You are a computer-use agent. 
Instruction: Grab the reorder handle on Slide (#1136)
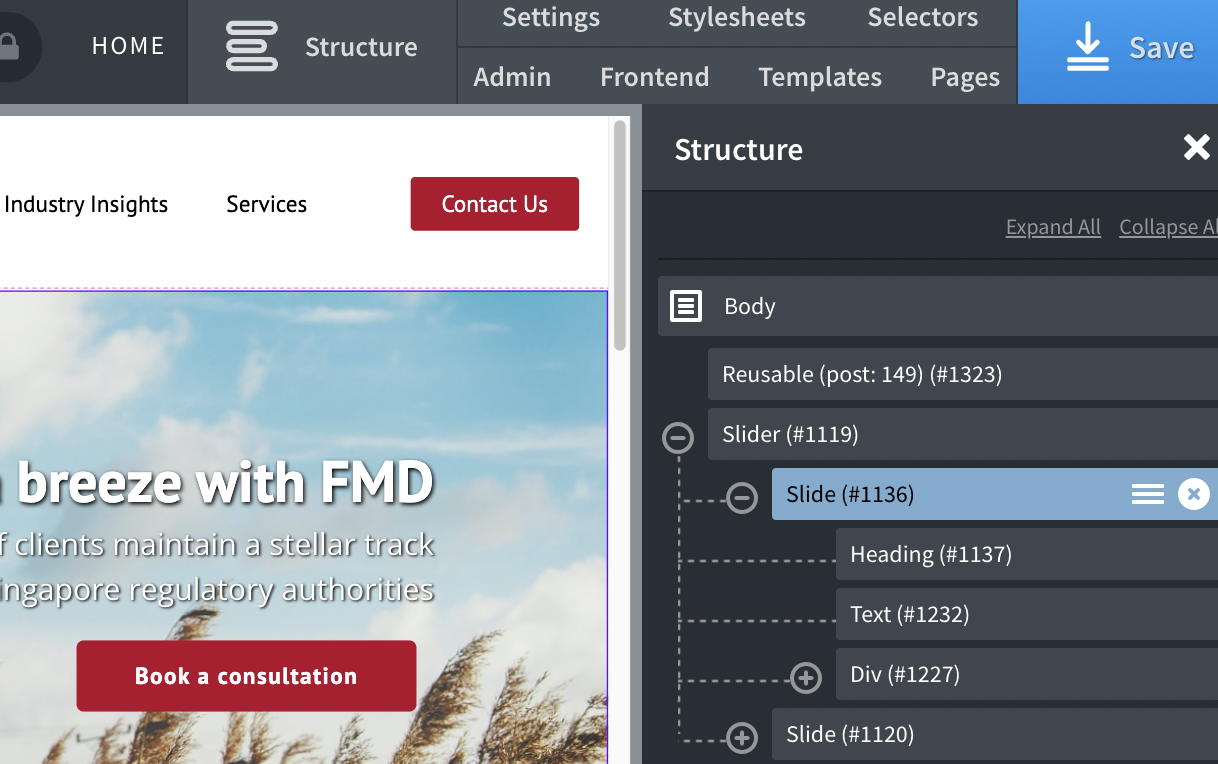point(1147,494)
